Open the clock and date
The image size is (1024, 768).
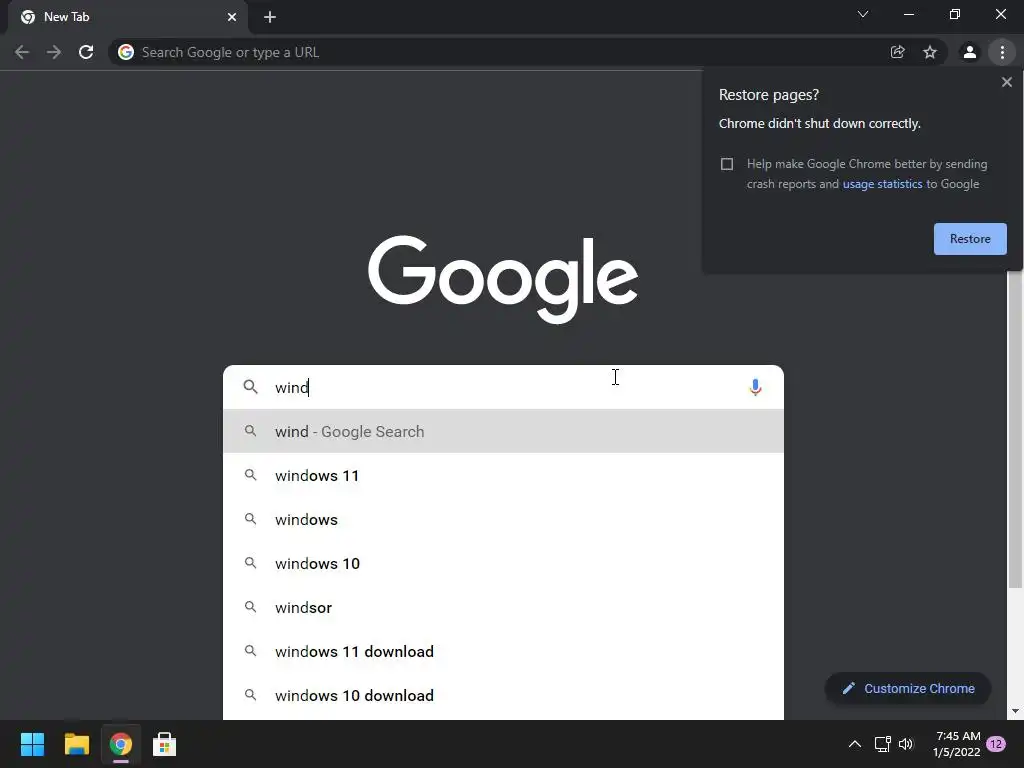tap(957, 744)
